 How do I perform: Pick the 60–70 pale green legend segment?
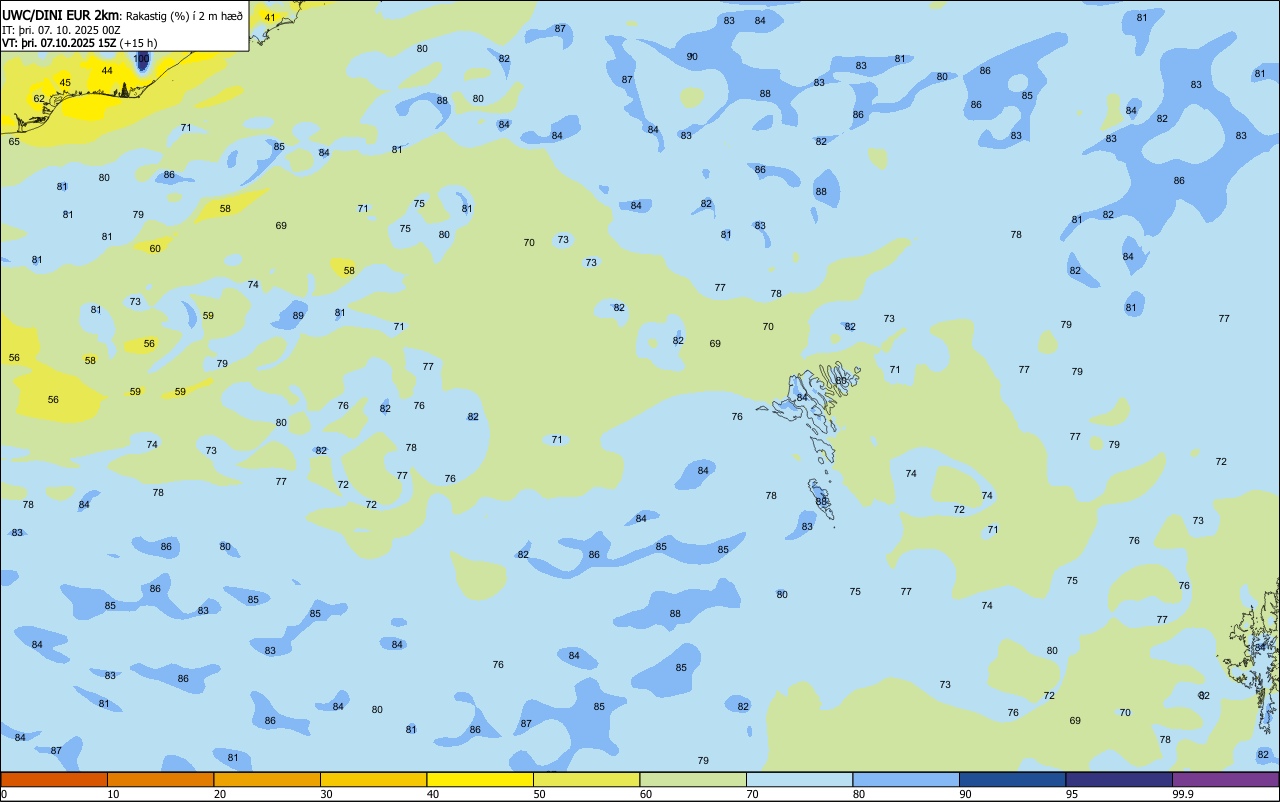(x=693, y=779)
